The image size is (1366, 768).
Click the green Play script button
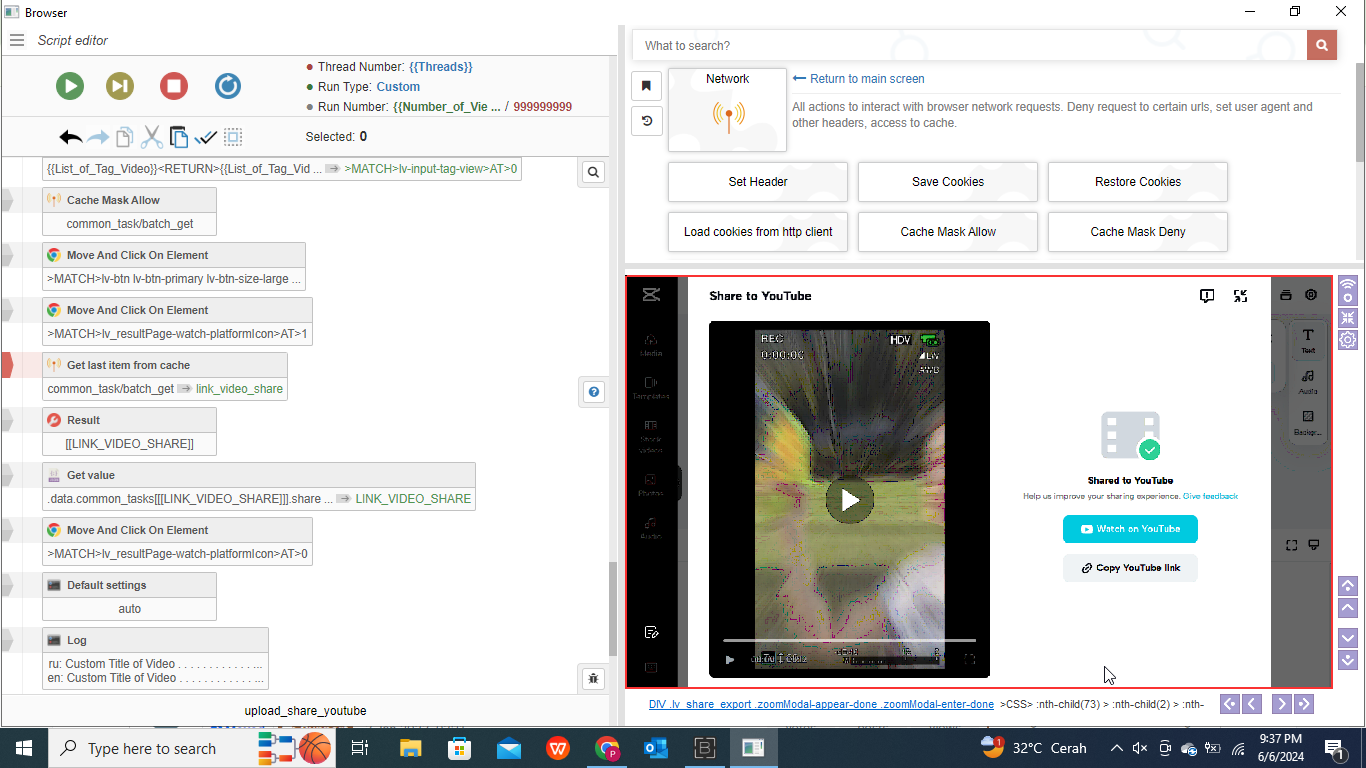pyautogui.click(x=70, y=86)
